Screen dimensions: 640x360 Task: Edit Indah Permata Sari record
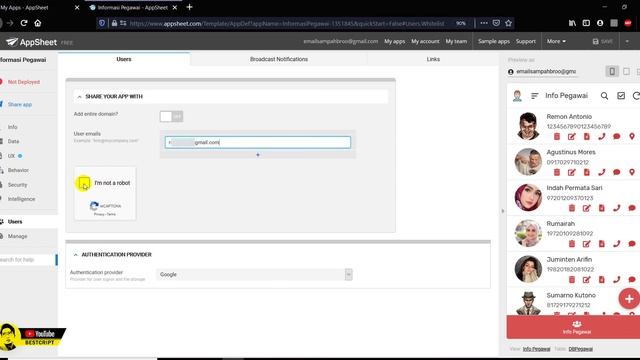587,208
